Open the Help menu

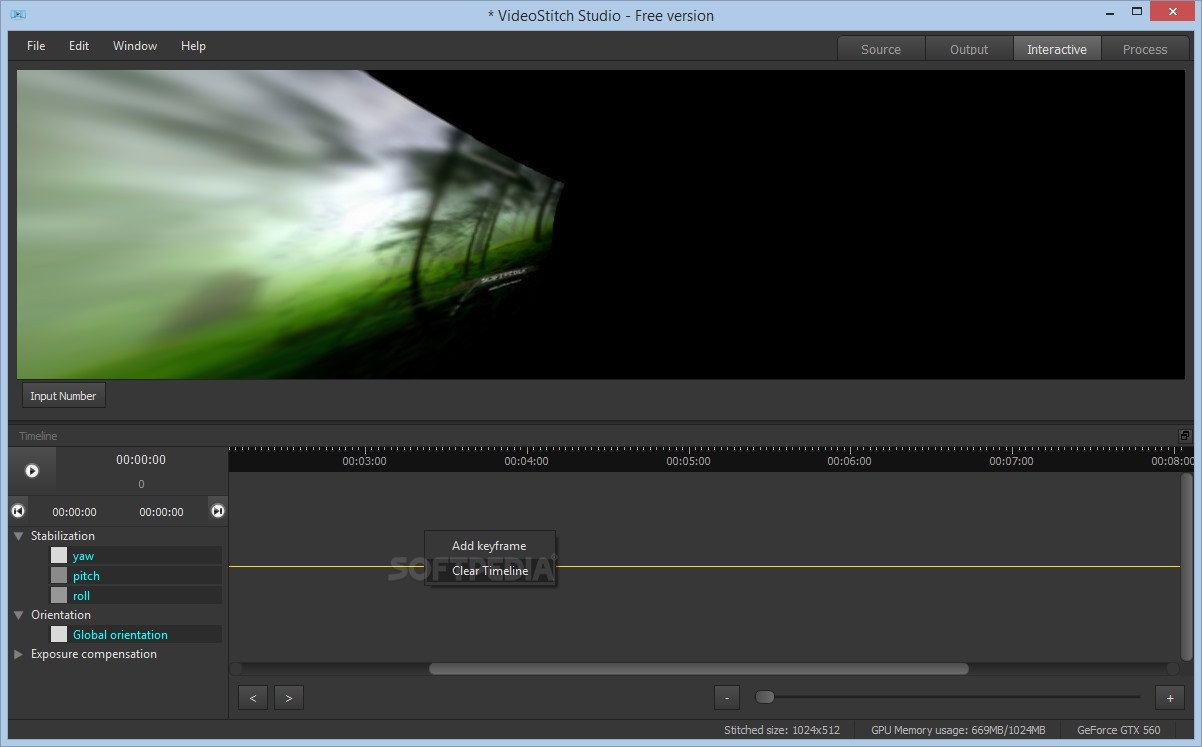point(193,46)
